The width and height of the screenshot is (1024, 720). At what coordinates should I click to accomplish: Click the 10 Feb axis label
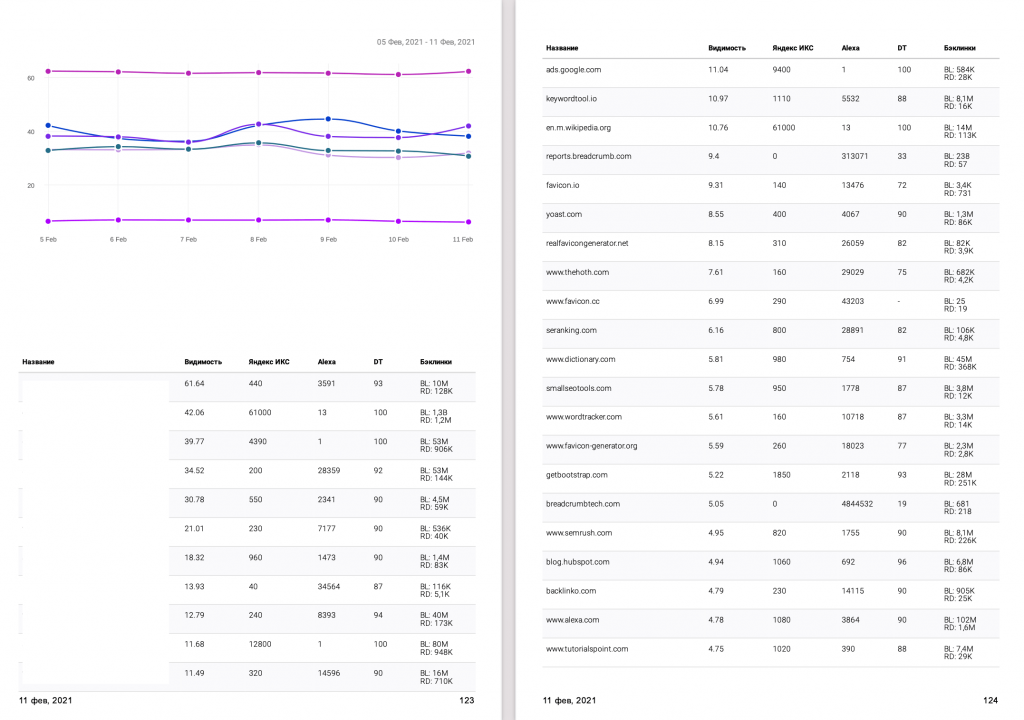pyautogui.click(x=398, y=239)
